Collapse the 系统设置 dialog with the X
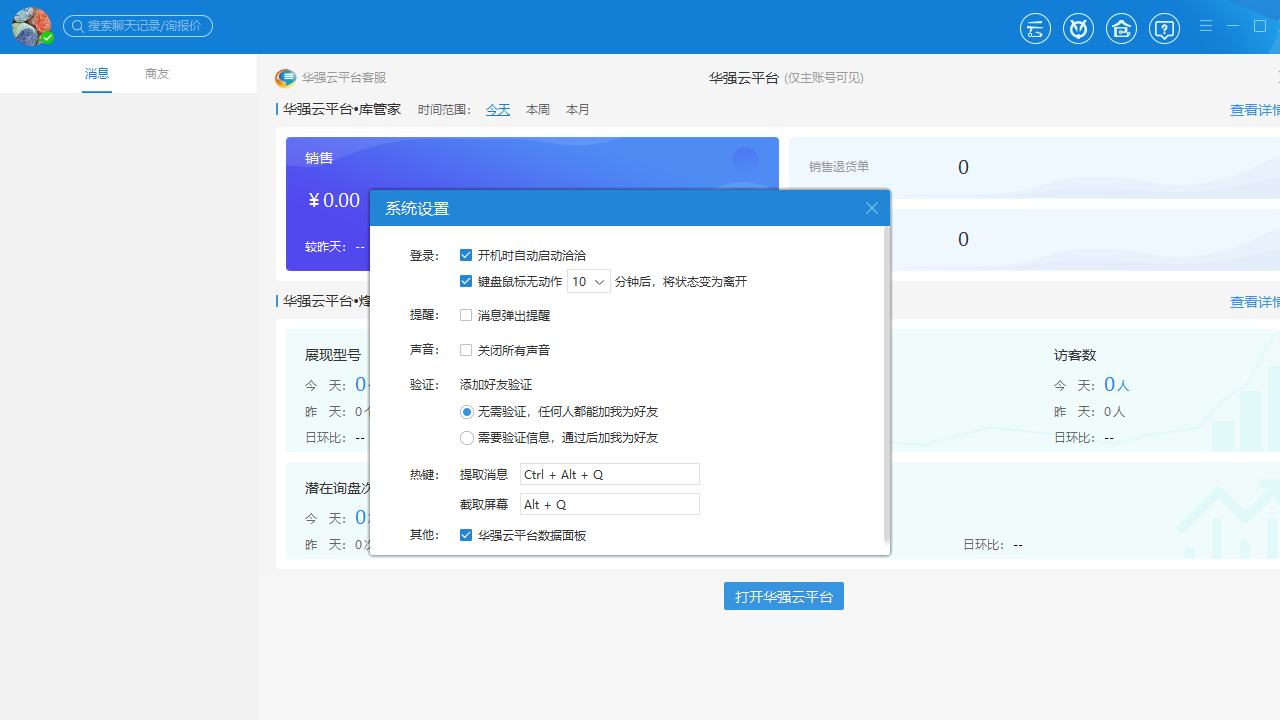This screenshot has height=720, width=1280. (x=871, y=208)
